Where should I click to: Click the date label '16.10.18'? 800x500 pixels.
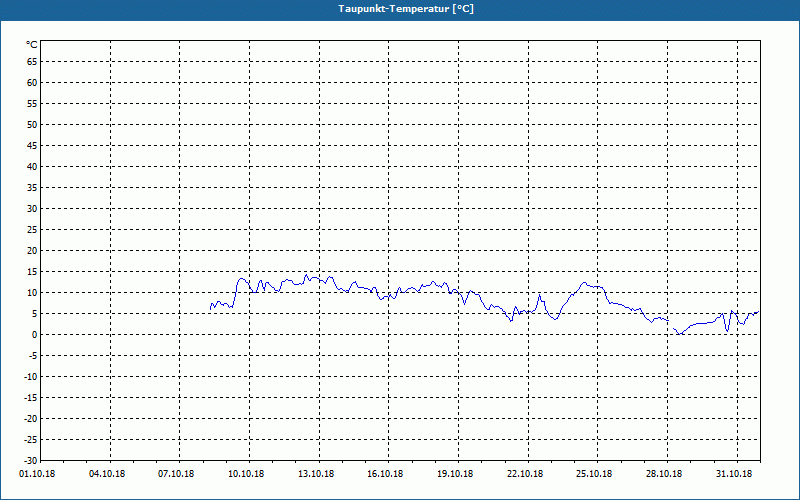[385, 474]
